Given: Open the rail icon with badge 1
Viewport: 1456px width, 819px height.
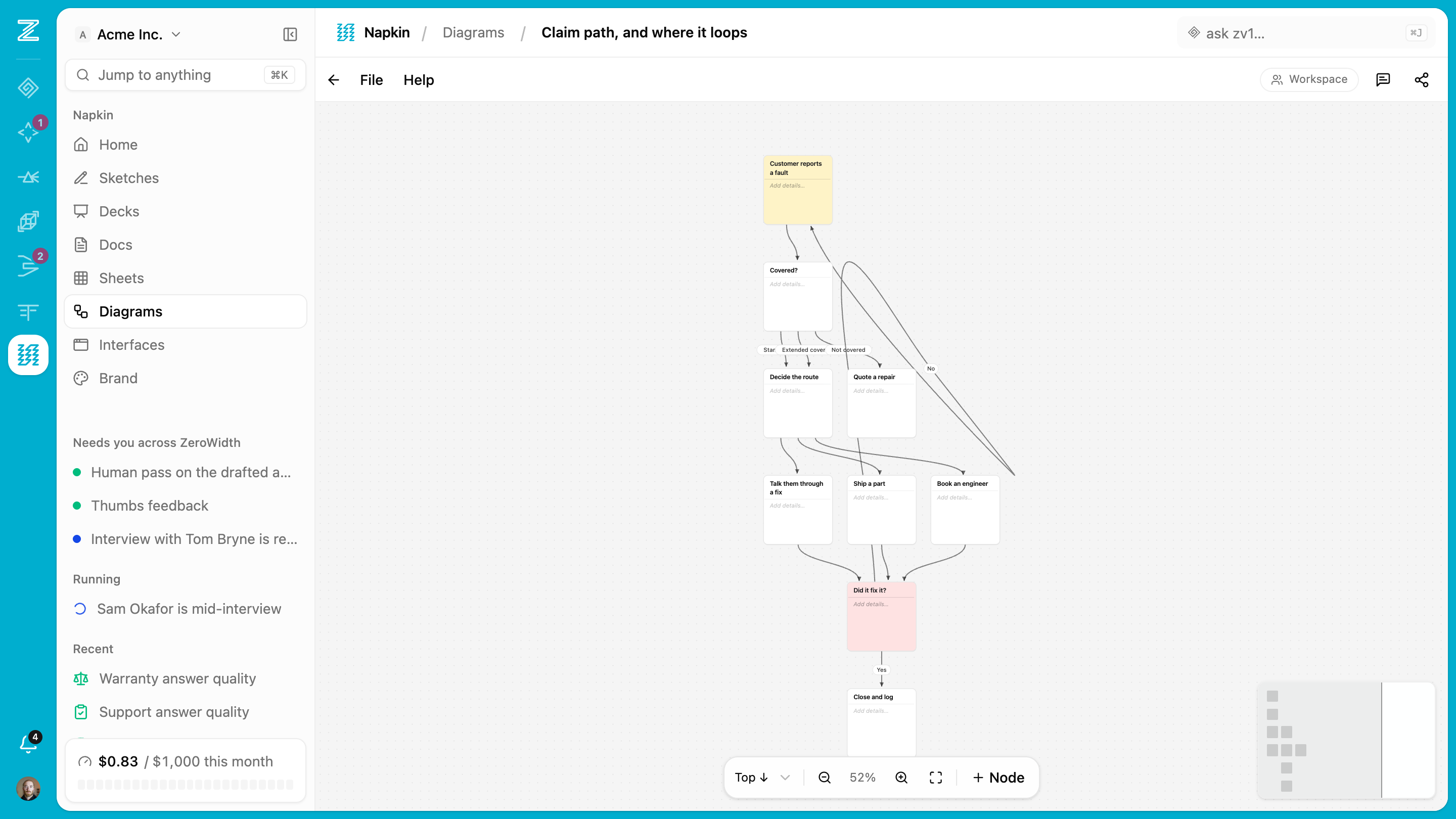Looking at the screenshot, I should (28, 131).
